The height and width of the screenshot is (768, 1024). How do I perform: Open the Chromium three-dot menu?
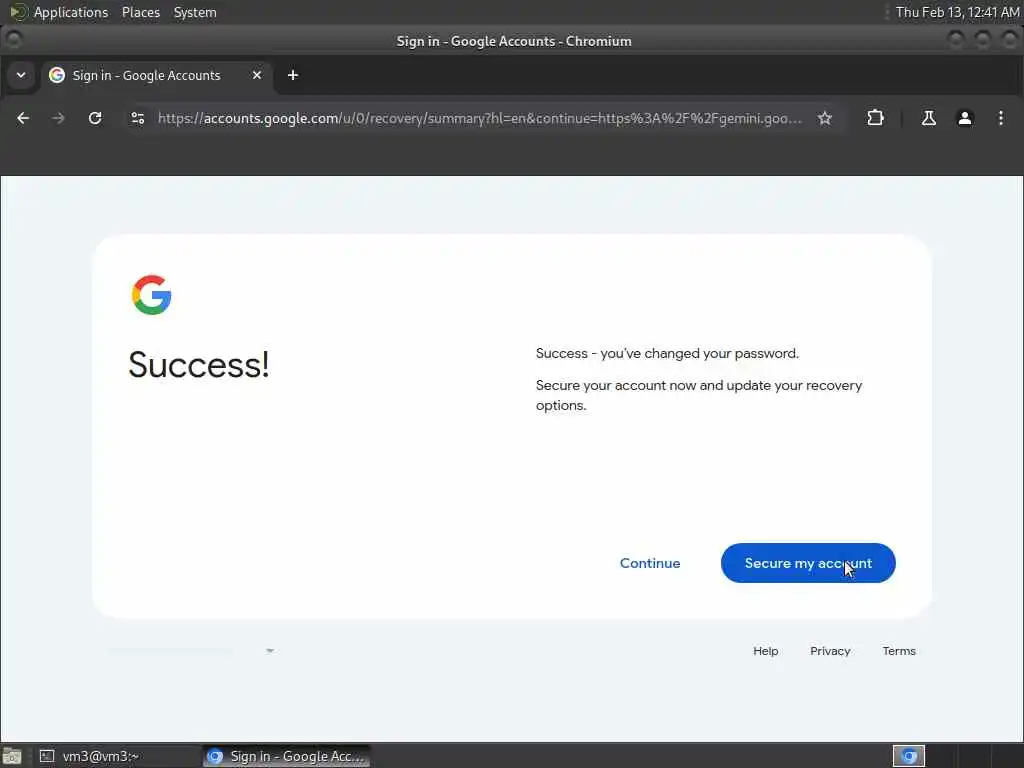click(x=1000, y=118)
